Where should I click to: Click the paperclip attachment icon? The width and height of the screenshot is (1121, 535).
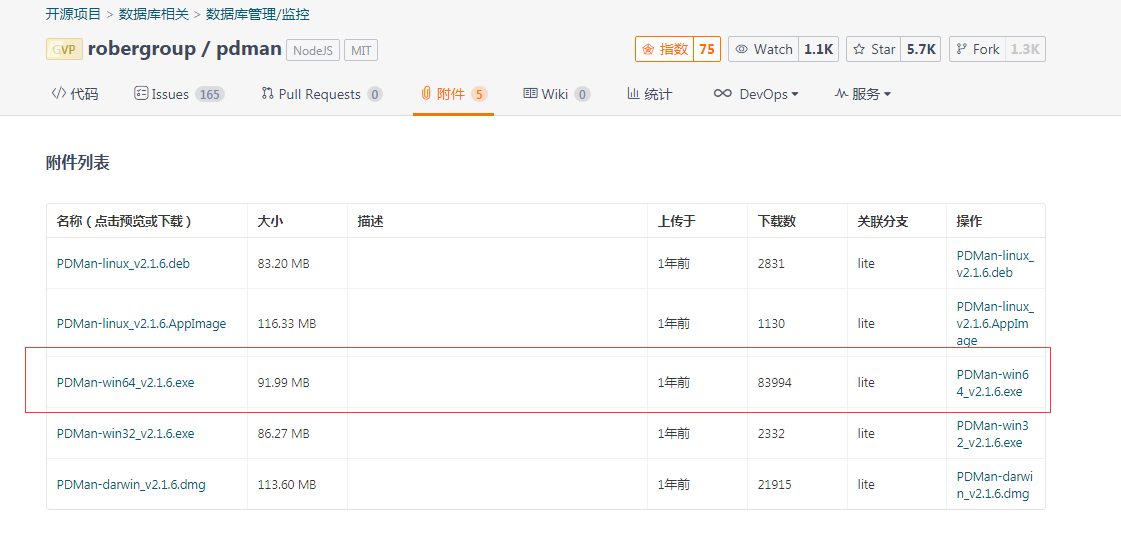(426, 93)
